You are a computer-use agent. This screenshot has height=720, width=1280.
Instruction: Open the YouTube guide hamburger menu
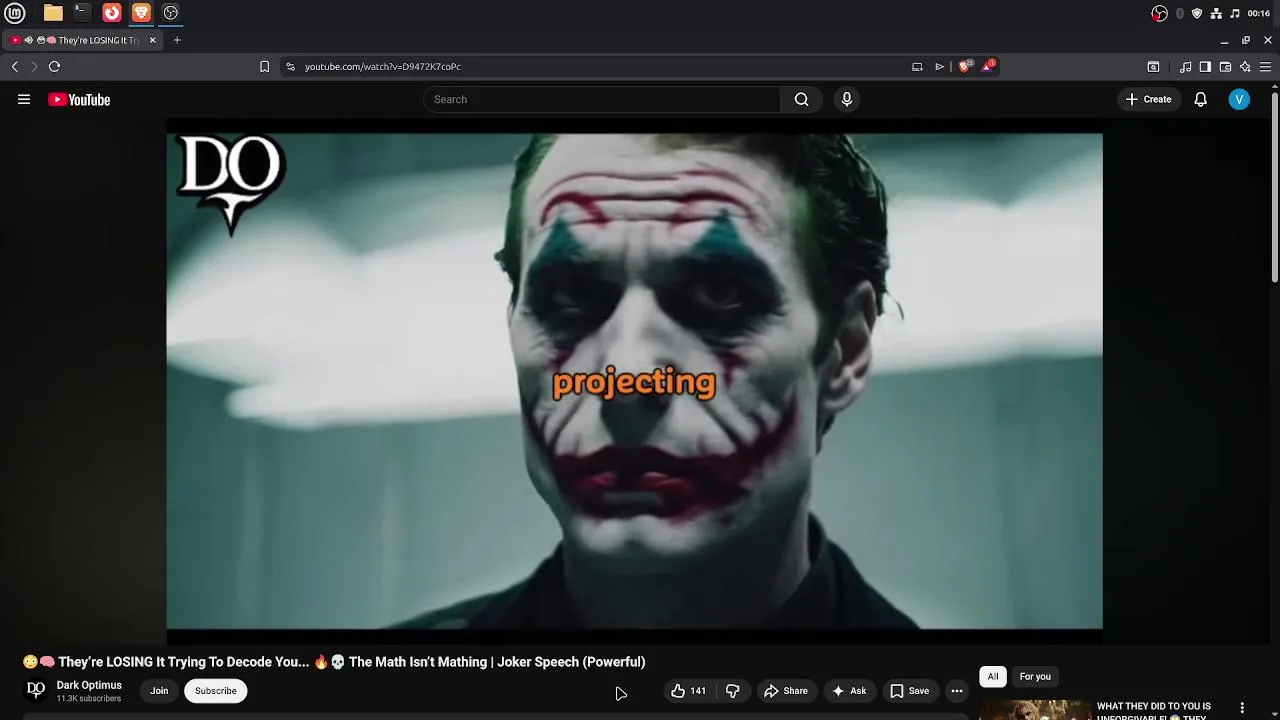pyautogui.click(x=24, y=99)
